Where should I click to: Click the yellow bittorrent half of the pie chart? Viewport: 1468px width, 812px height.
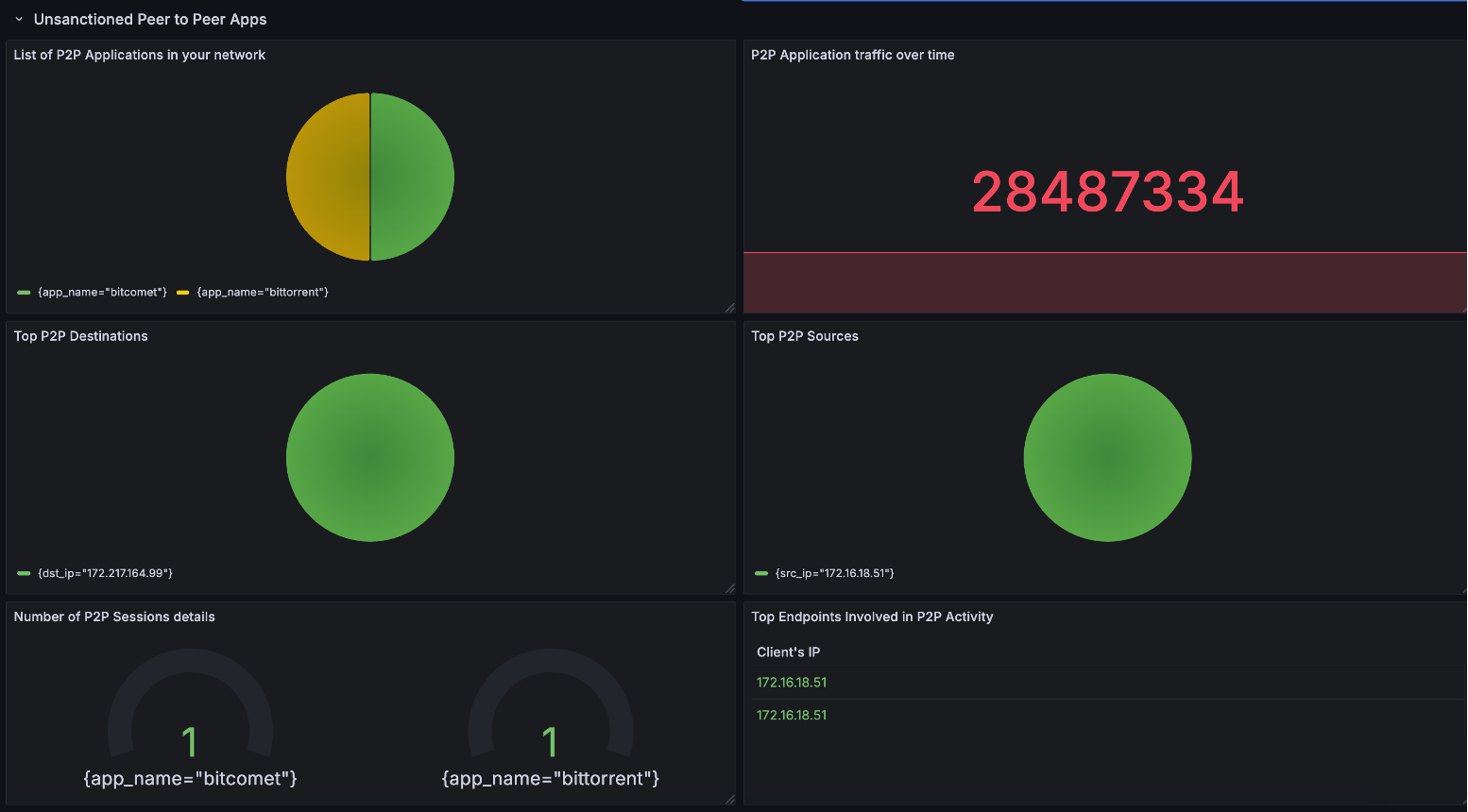(x=328, y=177)
